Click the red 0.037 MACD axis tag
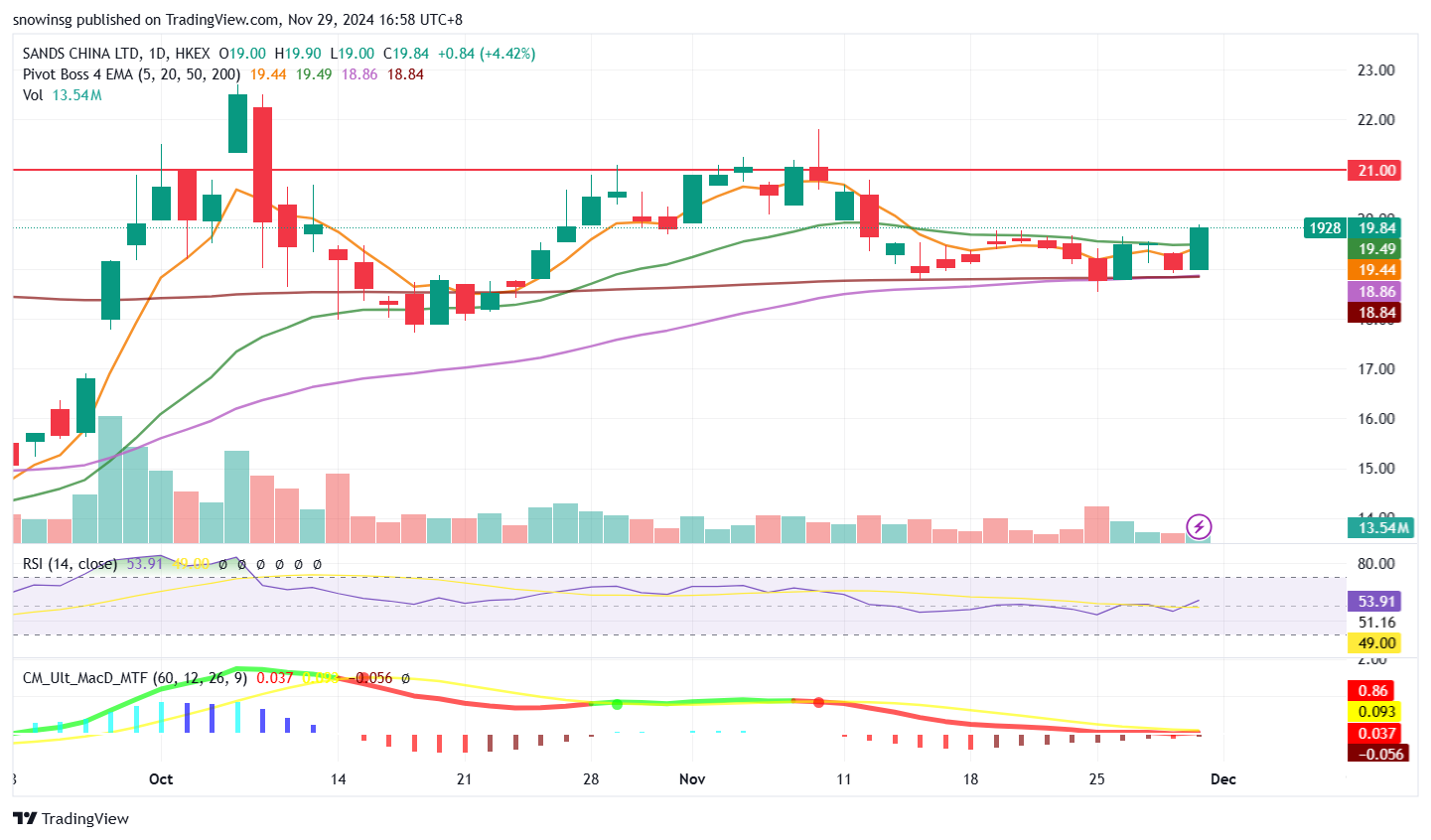Screen dimensions: 1431x840 (x=1375, y=733)
